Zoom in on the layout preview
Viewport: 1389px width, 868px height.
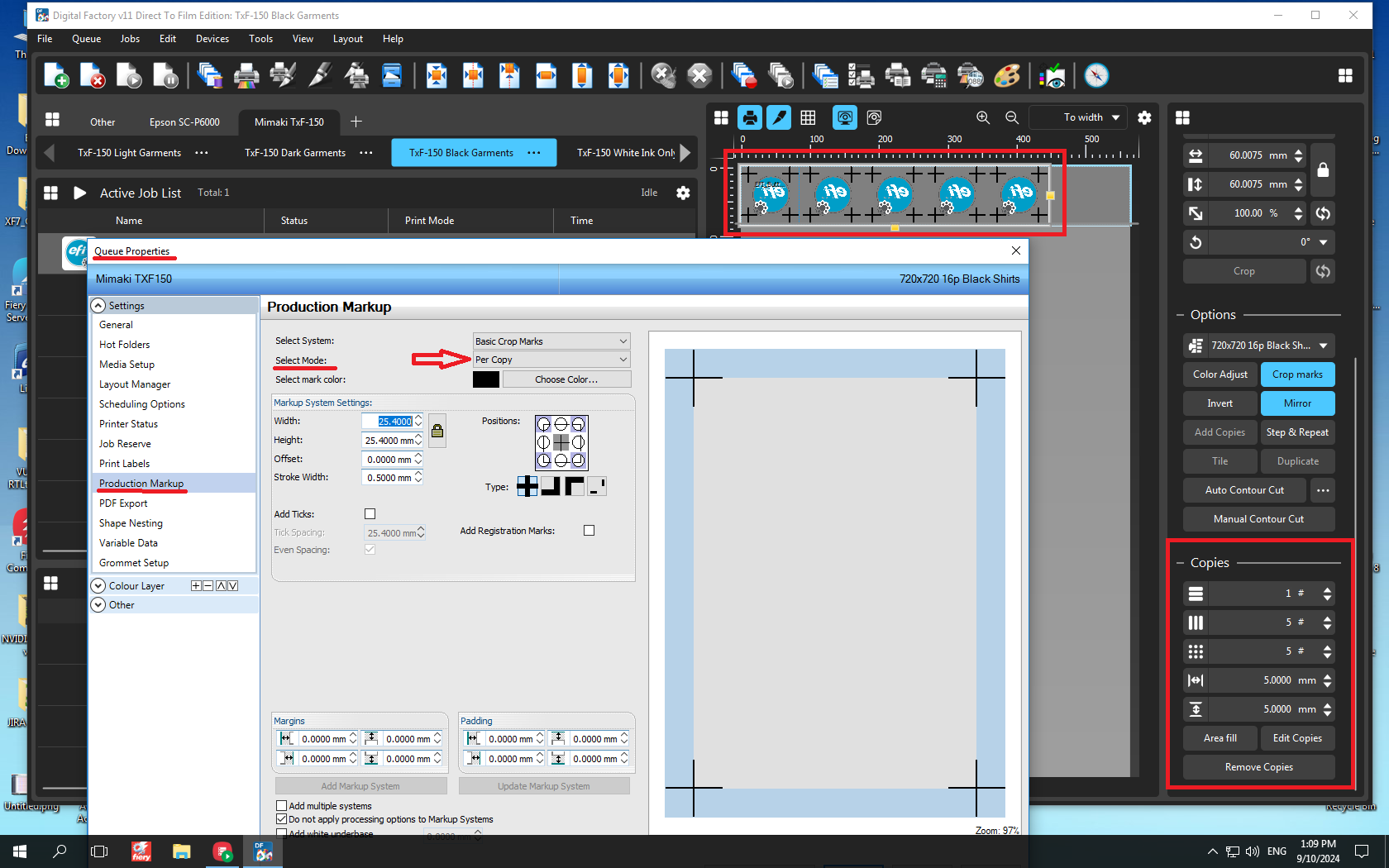click(983, 117)
